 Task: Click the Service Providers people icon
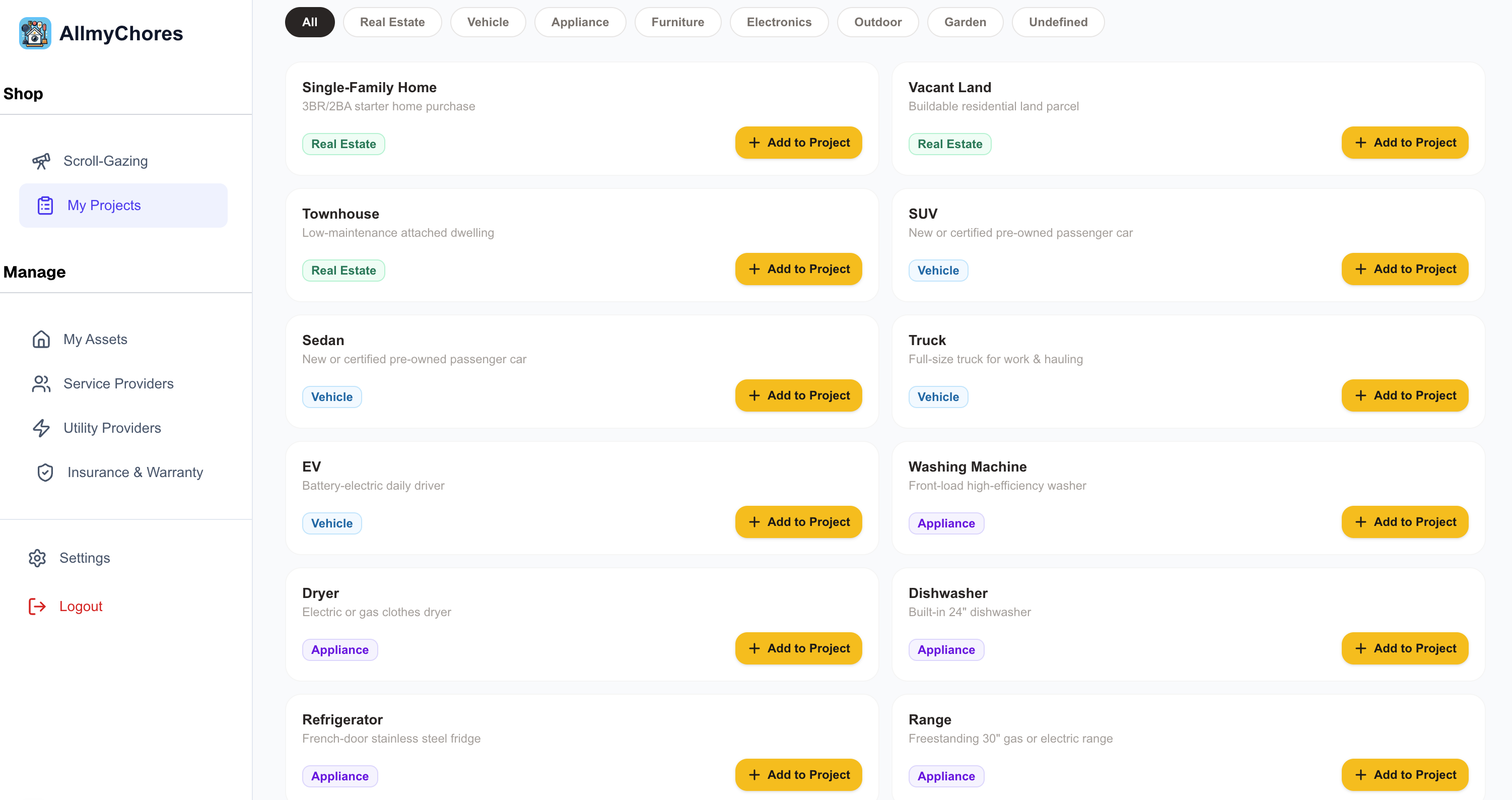coord(41,383)
